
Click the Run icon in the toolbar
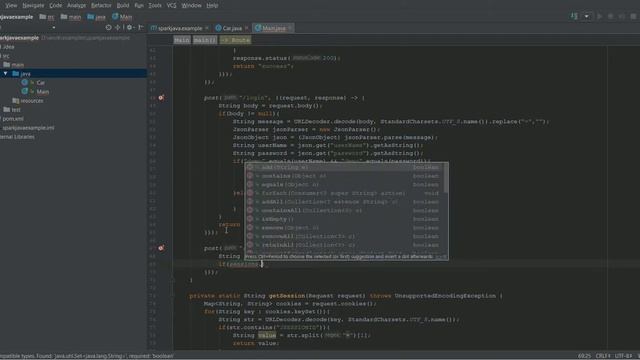pyautogui.click(x=599, y=16)
